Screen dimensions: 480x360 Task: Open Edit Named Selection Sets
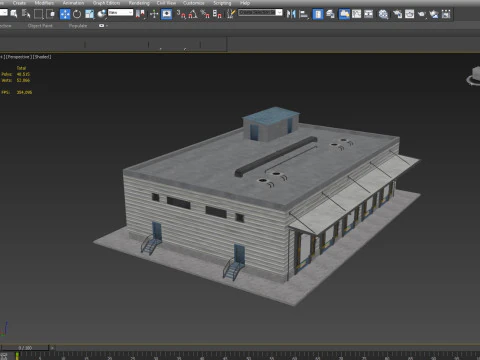(x=231, y=14)
